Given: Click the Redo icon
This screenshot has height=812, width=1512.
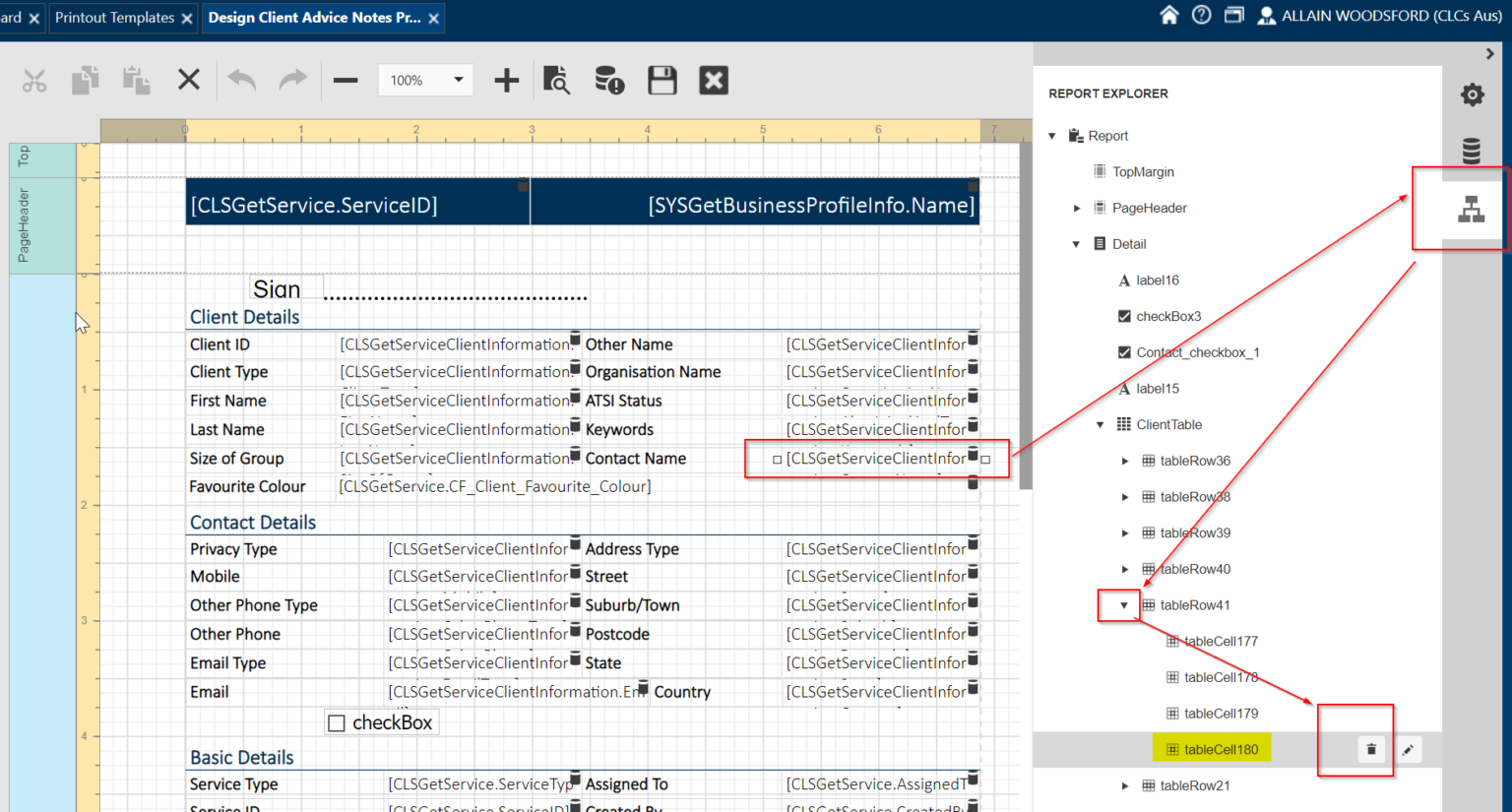Looking at the screenshot, I should [x=292, y=80].
